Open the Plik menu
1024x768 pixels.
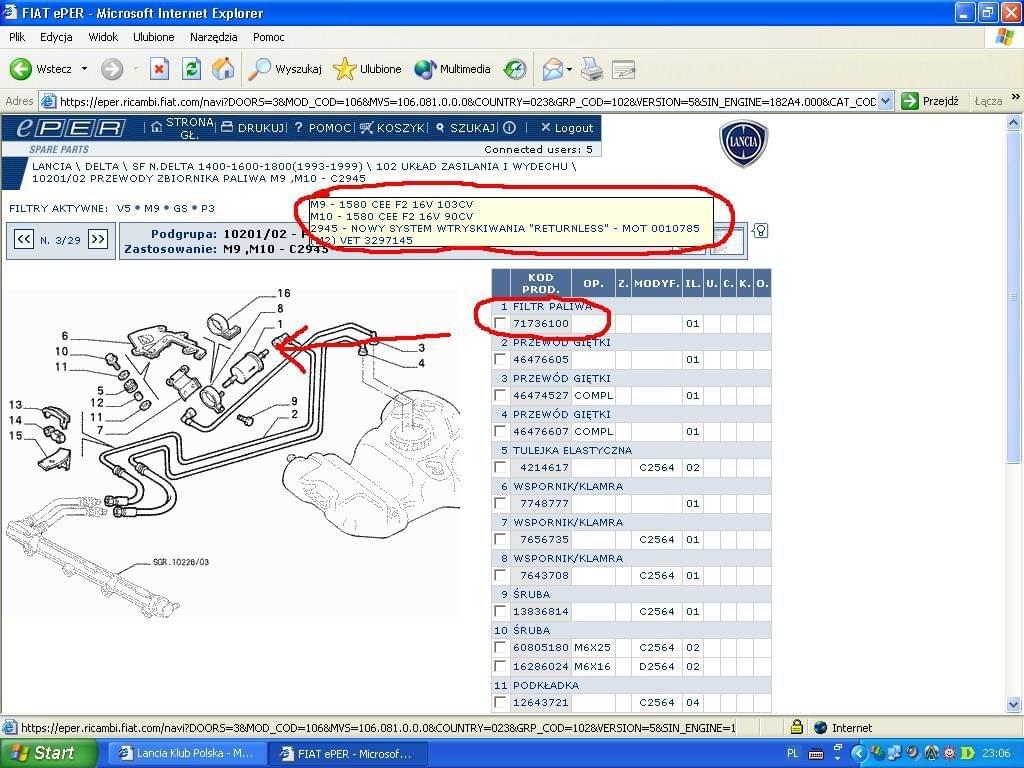tap(18, 37)
